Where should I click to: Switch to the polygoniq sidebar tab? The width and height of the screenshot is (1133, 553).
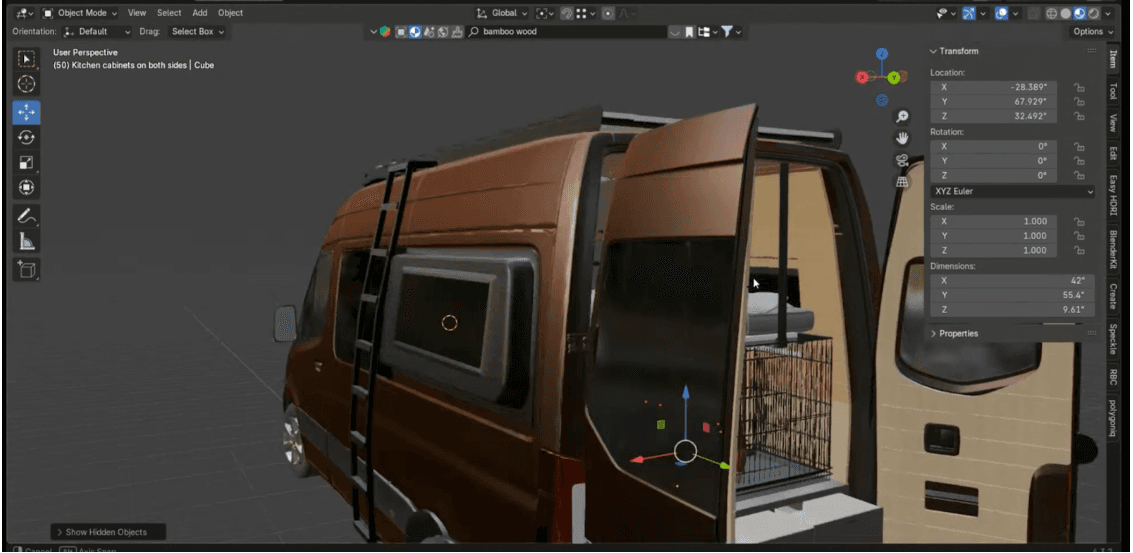1113,418
